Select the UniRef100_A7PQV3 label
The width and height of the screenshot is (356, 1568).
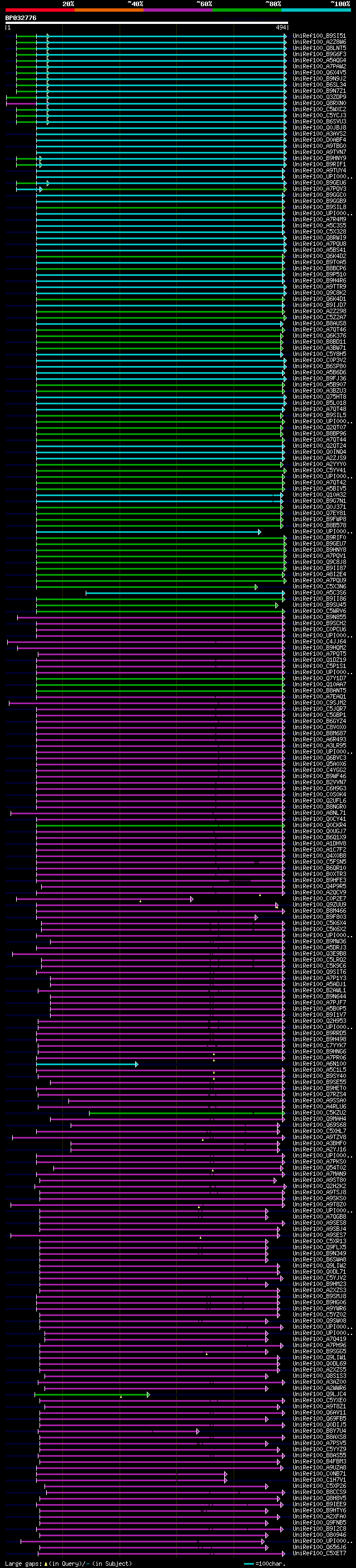pyautogui.click(x=319, y=189)
